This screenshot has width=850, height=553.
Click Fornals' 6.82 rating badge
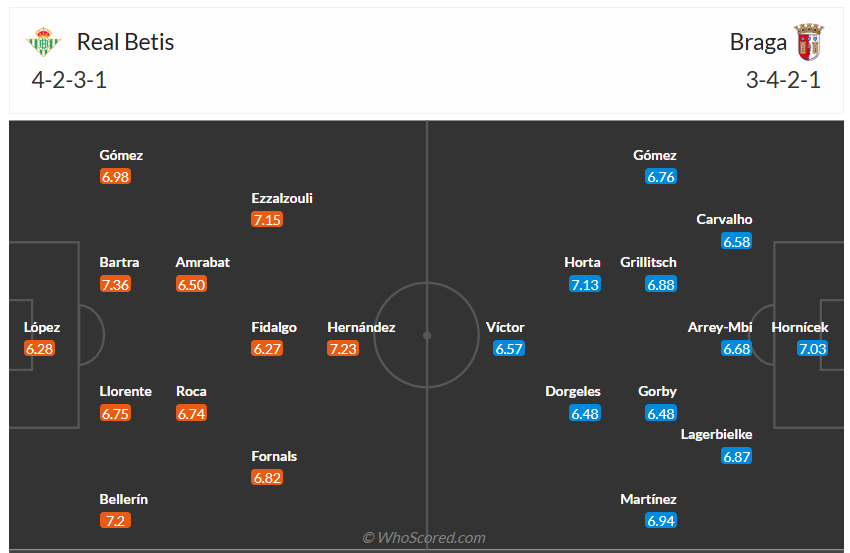click(x=267, y=478)
